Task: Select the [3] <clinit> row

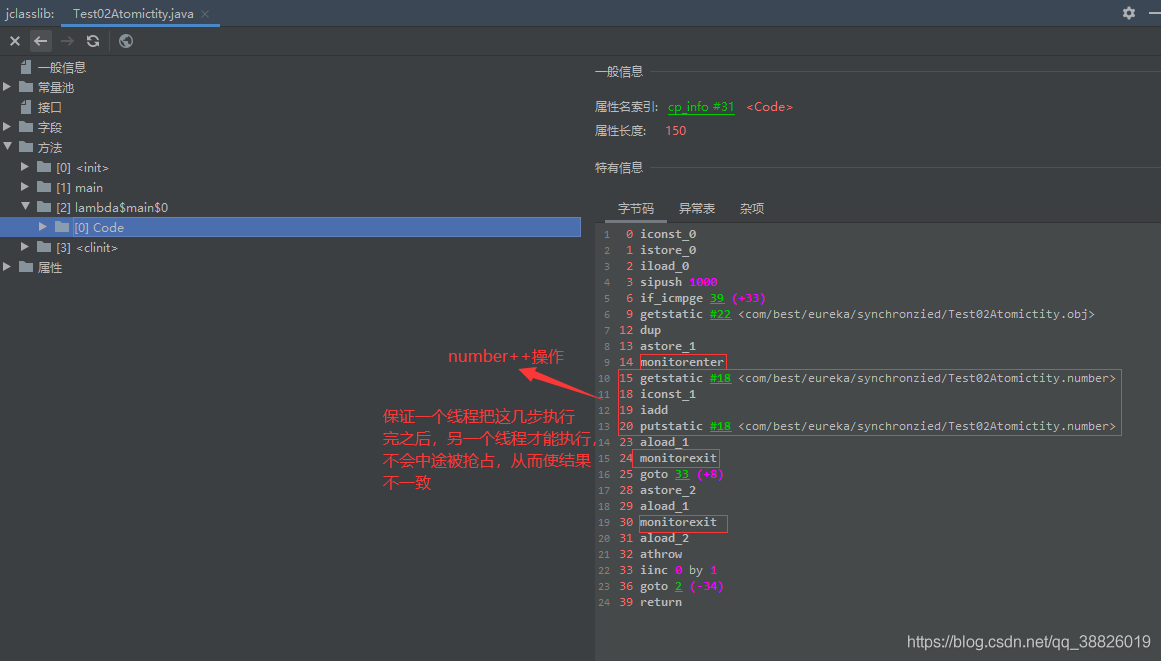Action: click(87, 248)
